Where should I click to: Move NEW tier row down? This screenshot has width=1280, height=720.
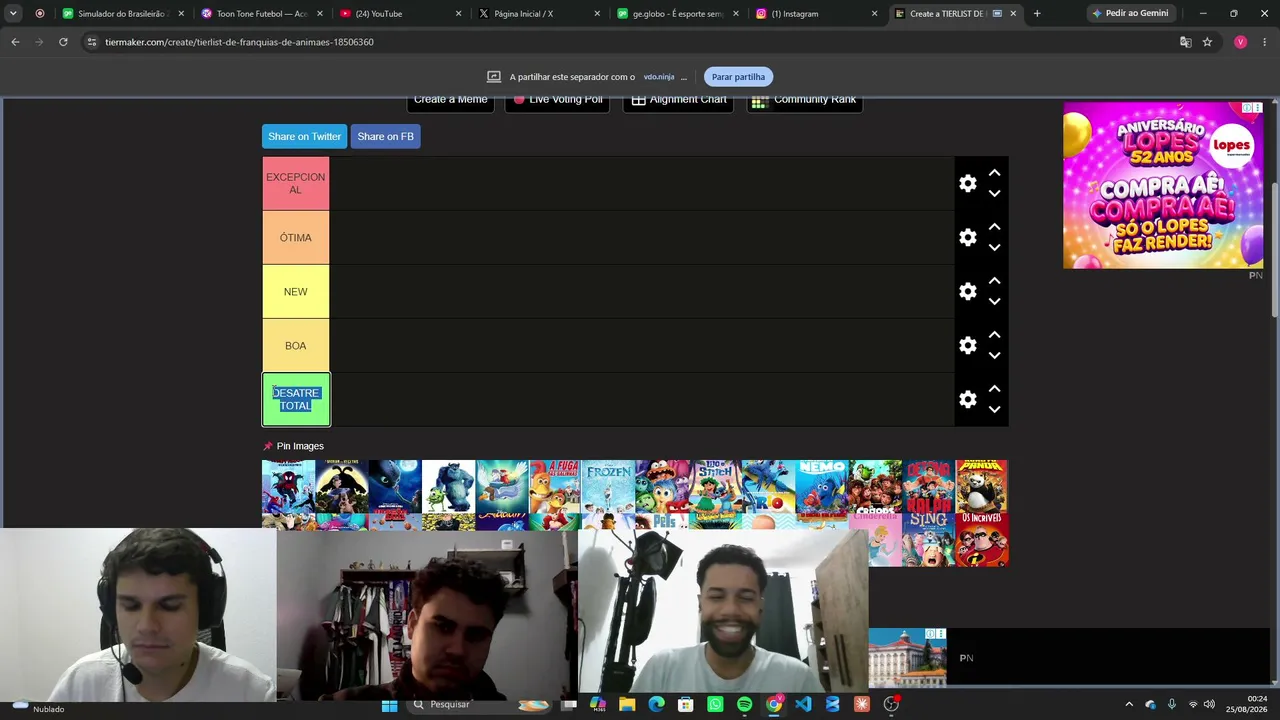[994, 302]
